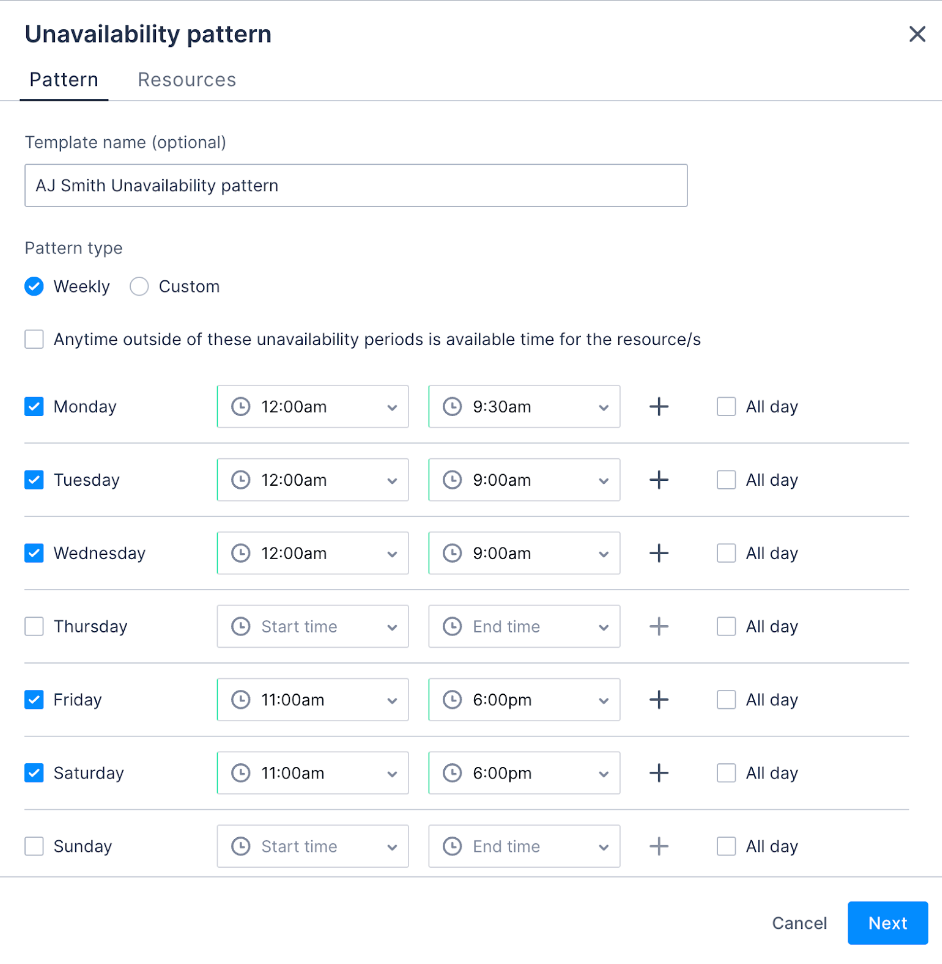Click the plus icon on Tuesday's row
942x964 pixels.
[x=658, y=480]
